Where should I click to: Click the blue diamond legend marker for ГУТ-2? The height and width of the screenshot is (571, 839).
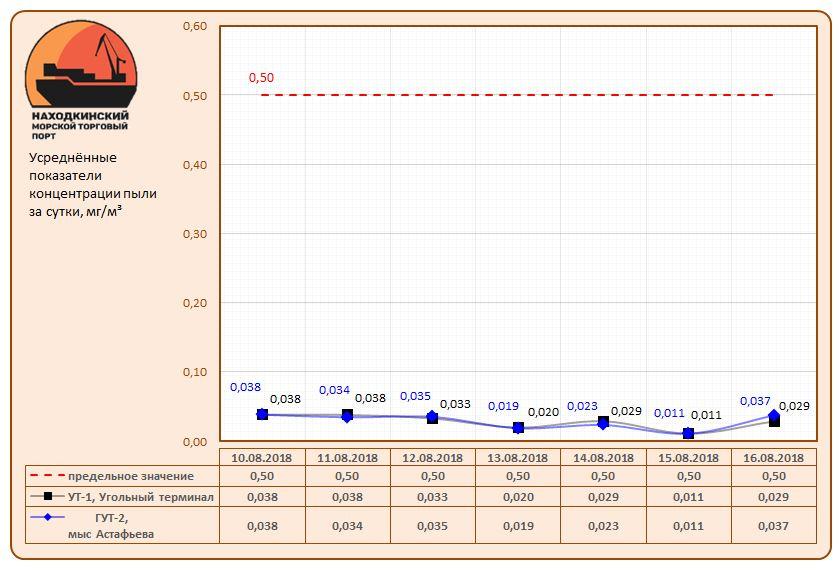click(x=46, y=517)
